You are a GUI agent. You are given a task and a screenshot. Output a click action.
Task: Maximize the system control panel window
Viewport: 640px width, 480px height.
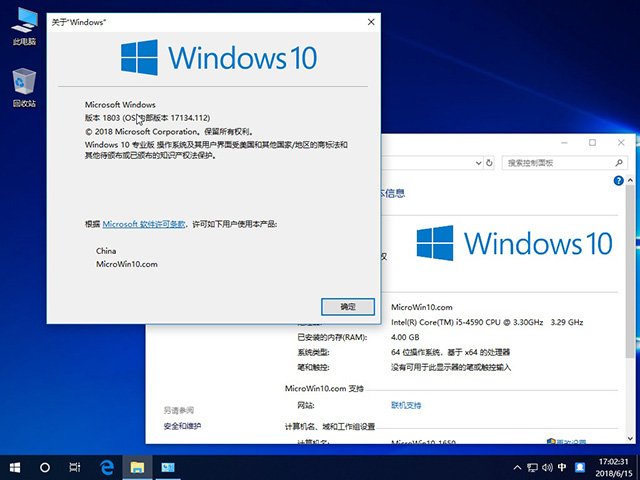pos(592,142)
